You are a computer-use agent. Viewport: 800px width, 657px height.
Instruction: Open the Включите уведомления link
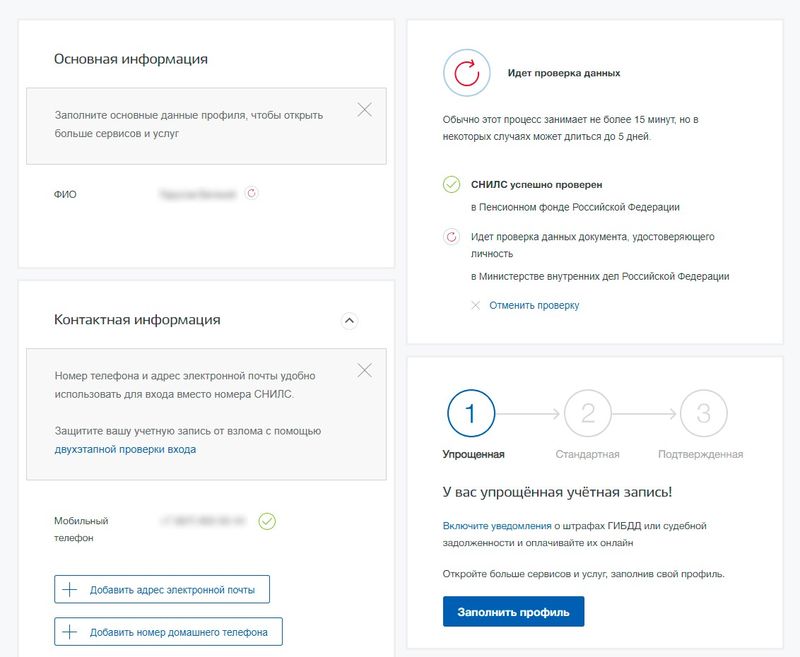coord(497,525)
